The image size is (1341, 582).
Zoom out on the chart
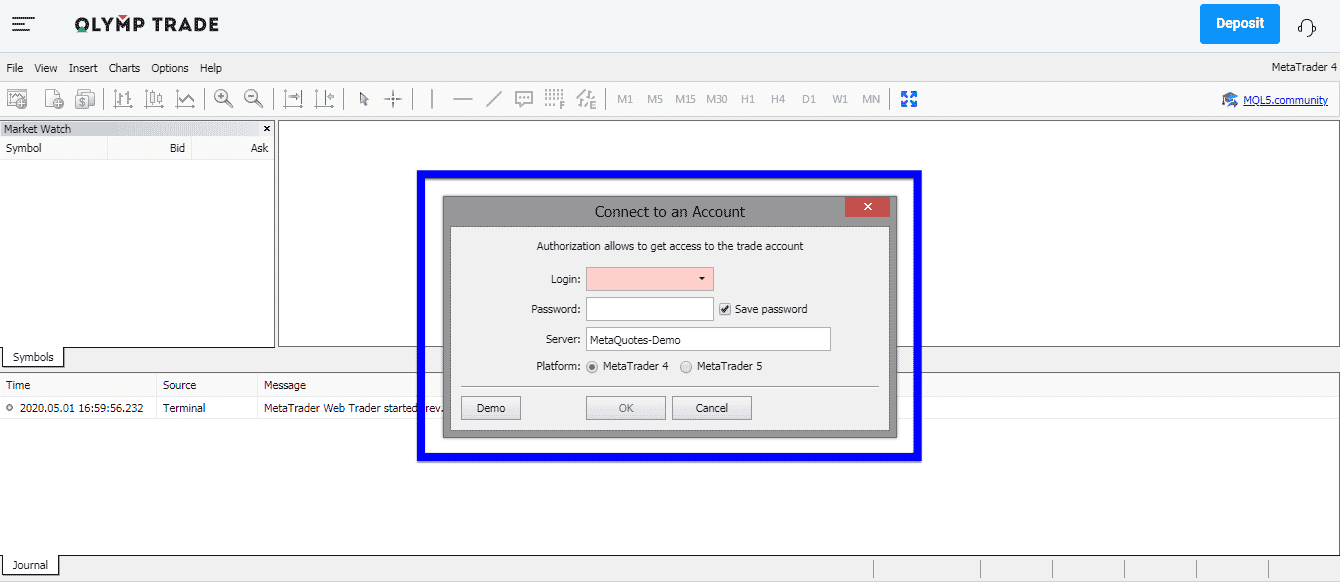[253, 98]
